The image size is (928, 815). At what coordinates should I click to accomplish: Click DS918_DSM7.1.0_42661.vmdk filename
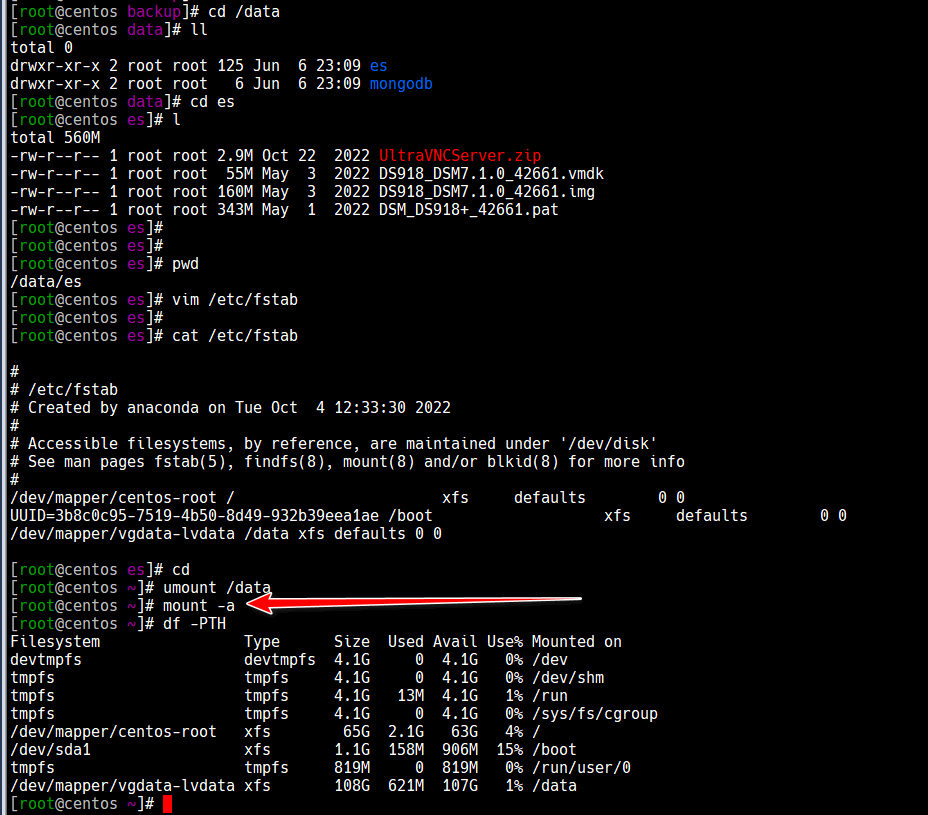tap(491, 174)
